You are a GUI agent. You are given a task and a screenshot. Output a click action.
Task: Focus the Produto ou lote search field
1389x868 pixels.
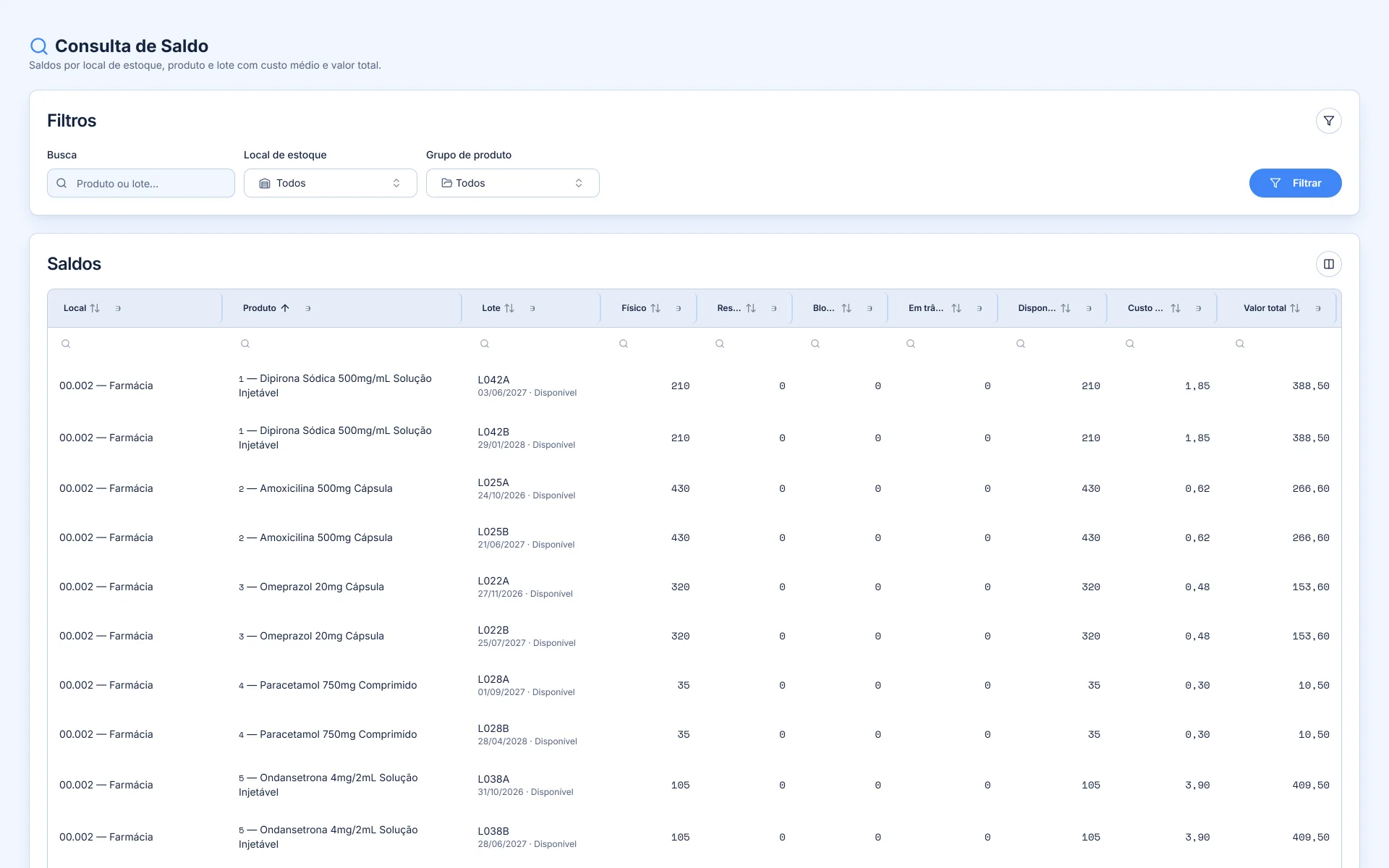(x=140, y=183)
